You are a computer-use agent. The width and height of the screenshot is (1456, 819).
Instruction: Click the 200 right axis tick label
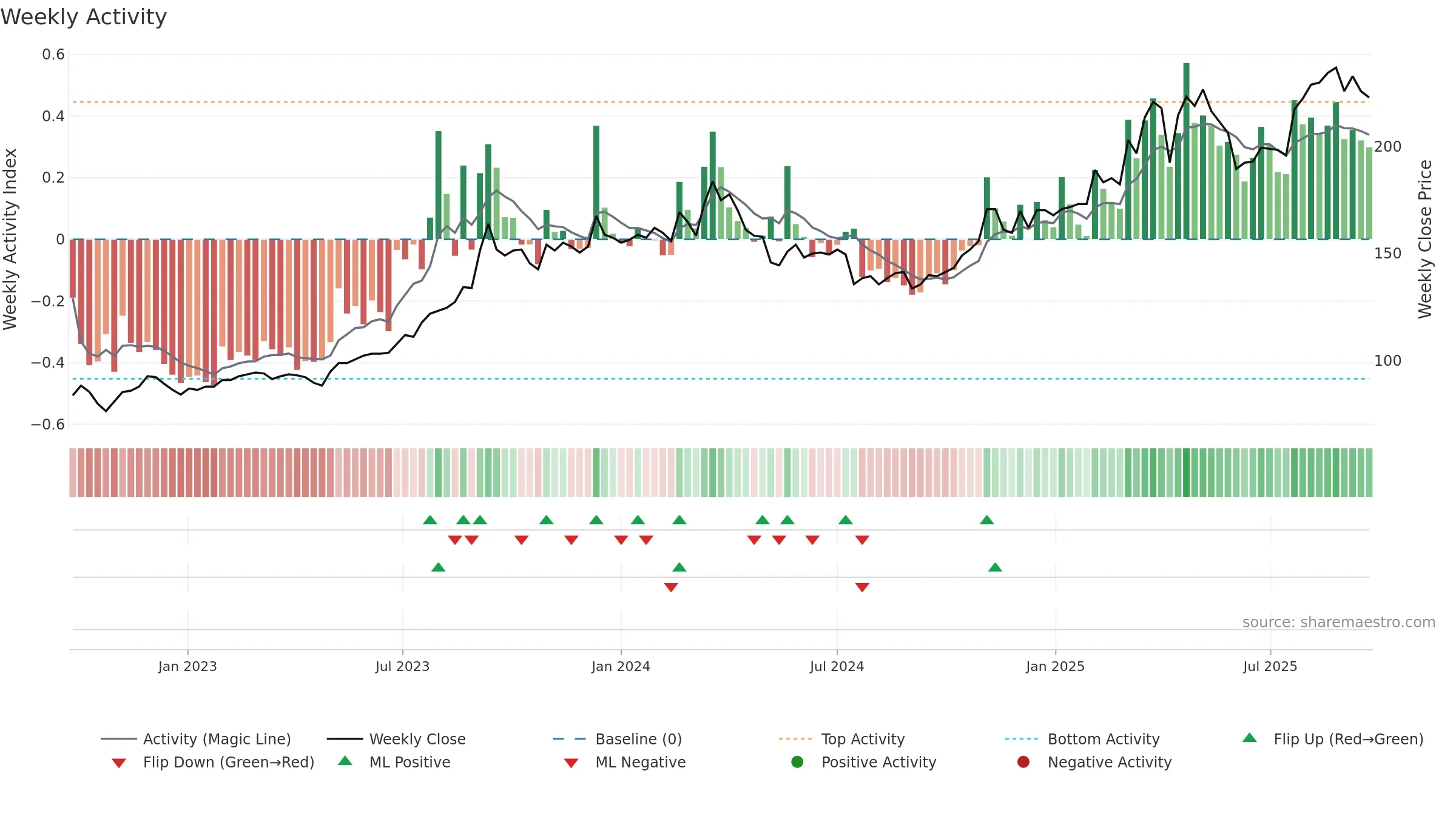(1388, 147)
